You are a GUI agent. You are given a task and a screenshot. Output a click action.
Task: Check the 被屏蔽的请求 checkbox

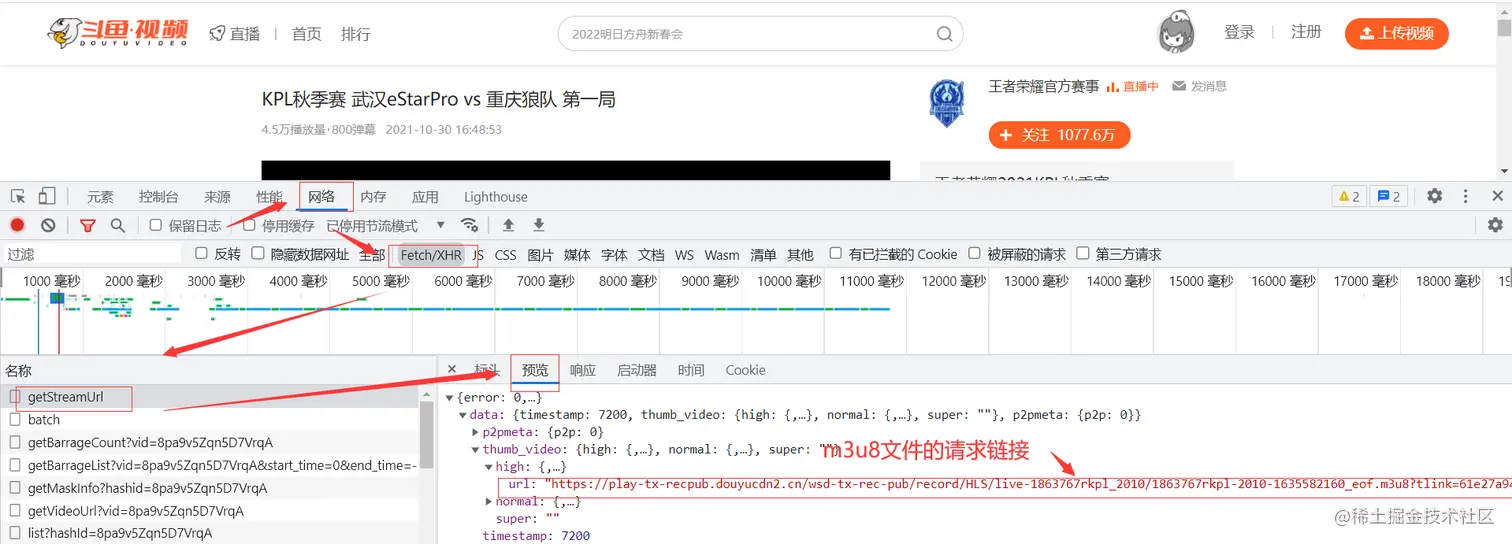coord(974,254)
